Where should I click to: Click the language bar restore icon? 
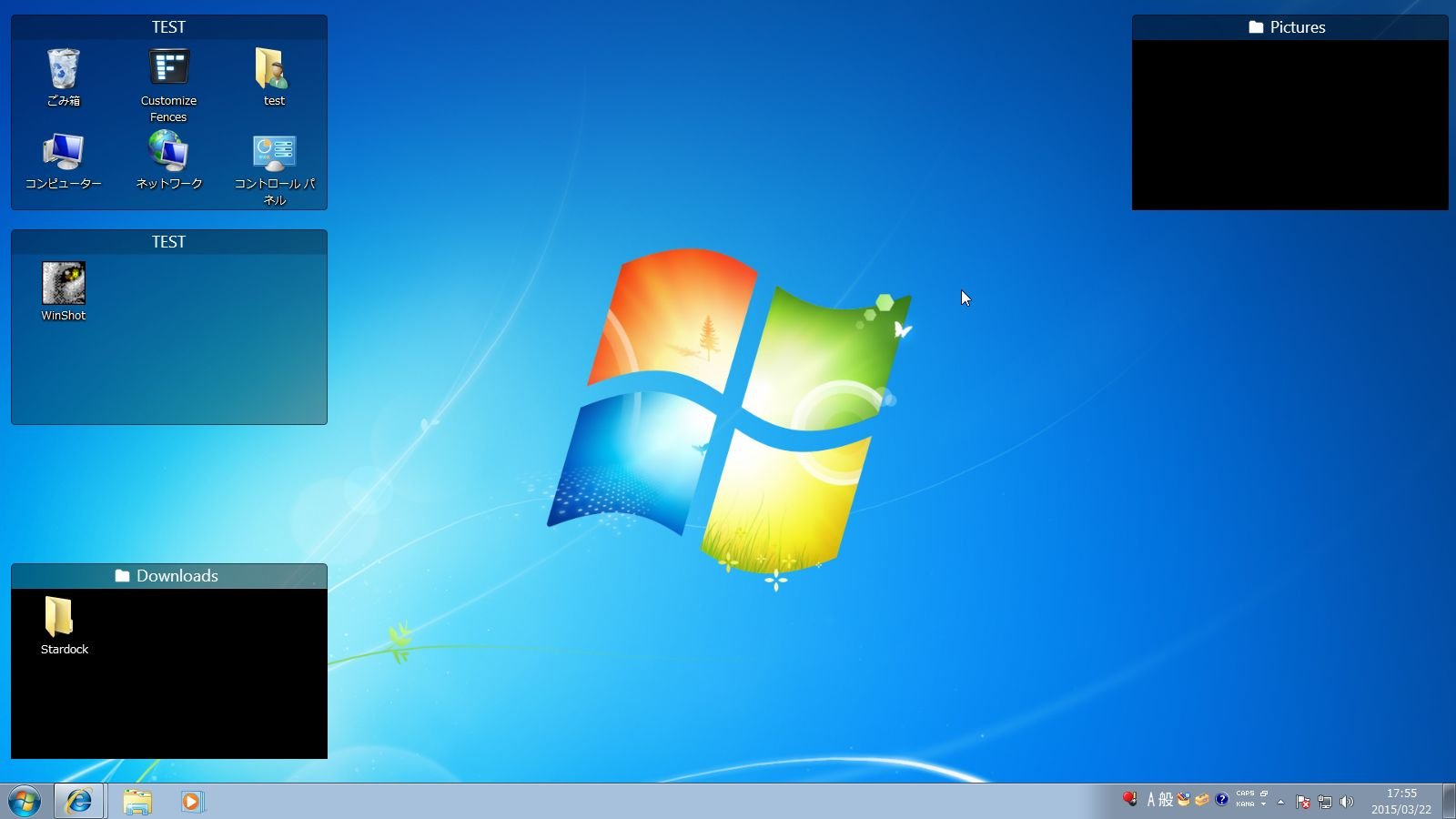[1264, 794]
